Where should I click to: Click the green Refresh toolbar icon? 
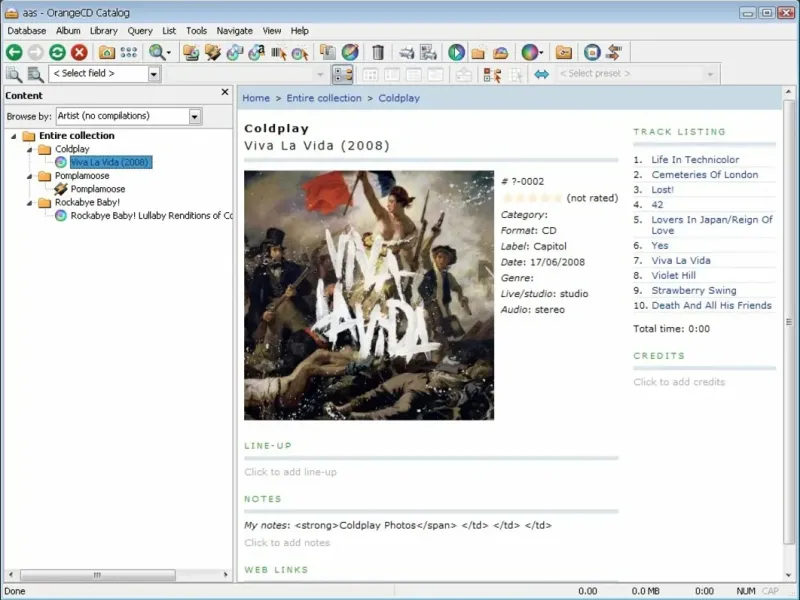[57, 52]
